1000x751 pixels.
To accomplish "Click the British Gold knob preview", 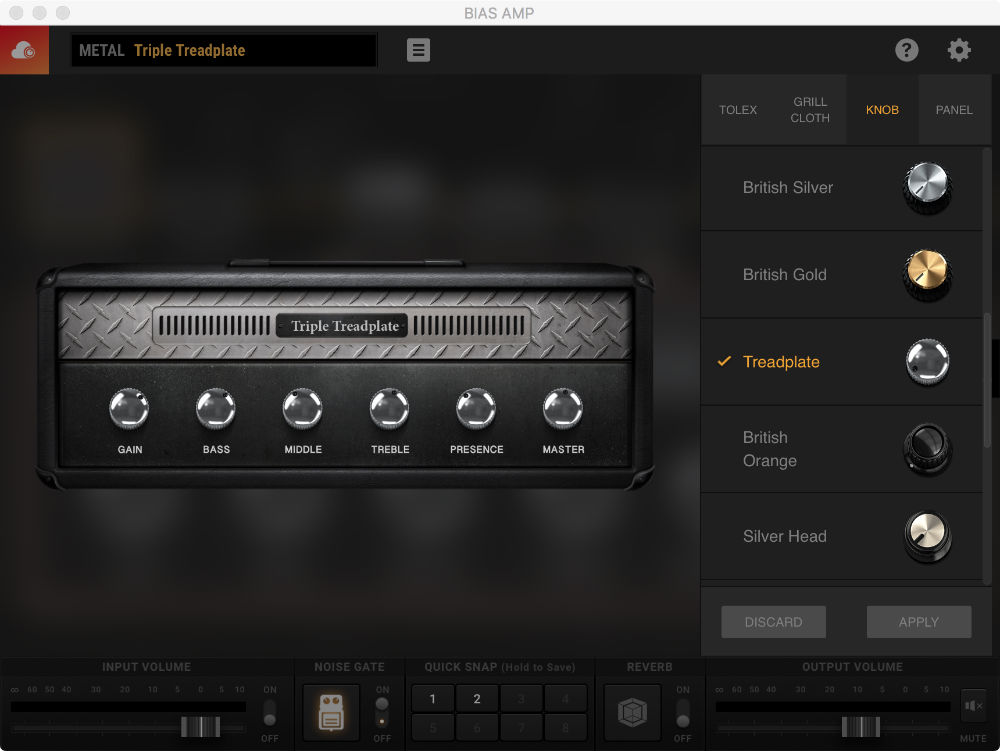I will [x=925, y=274].
